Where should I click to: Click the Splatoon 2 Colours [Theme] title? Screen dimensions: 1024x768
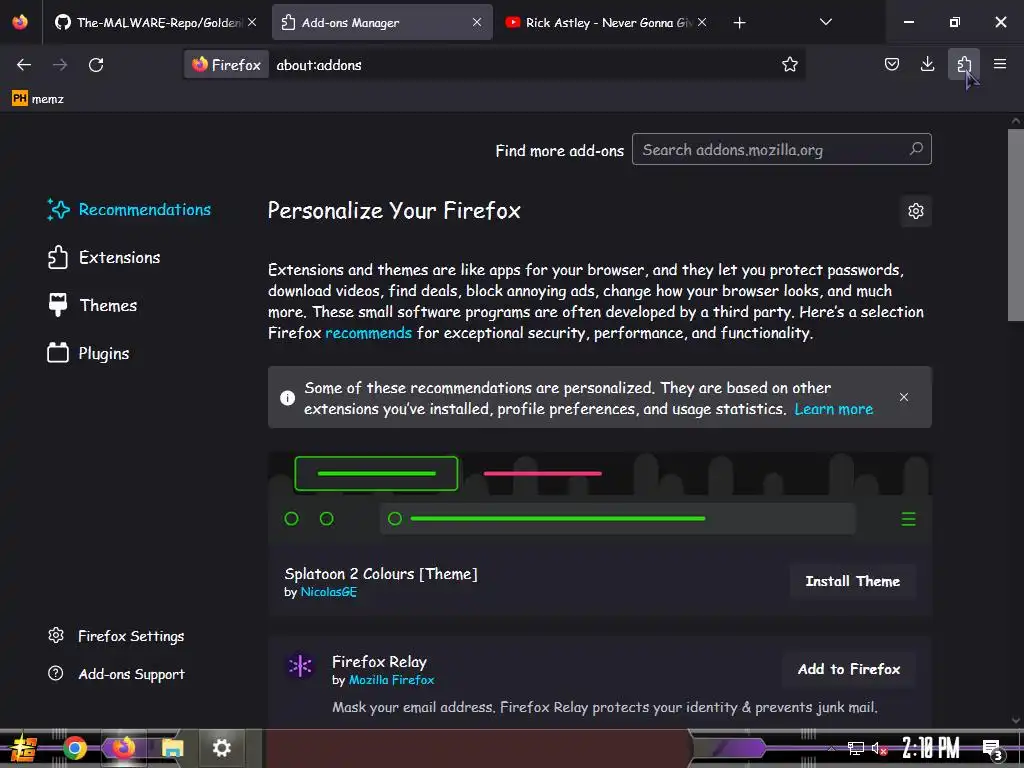click(381, 573)
